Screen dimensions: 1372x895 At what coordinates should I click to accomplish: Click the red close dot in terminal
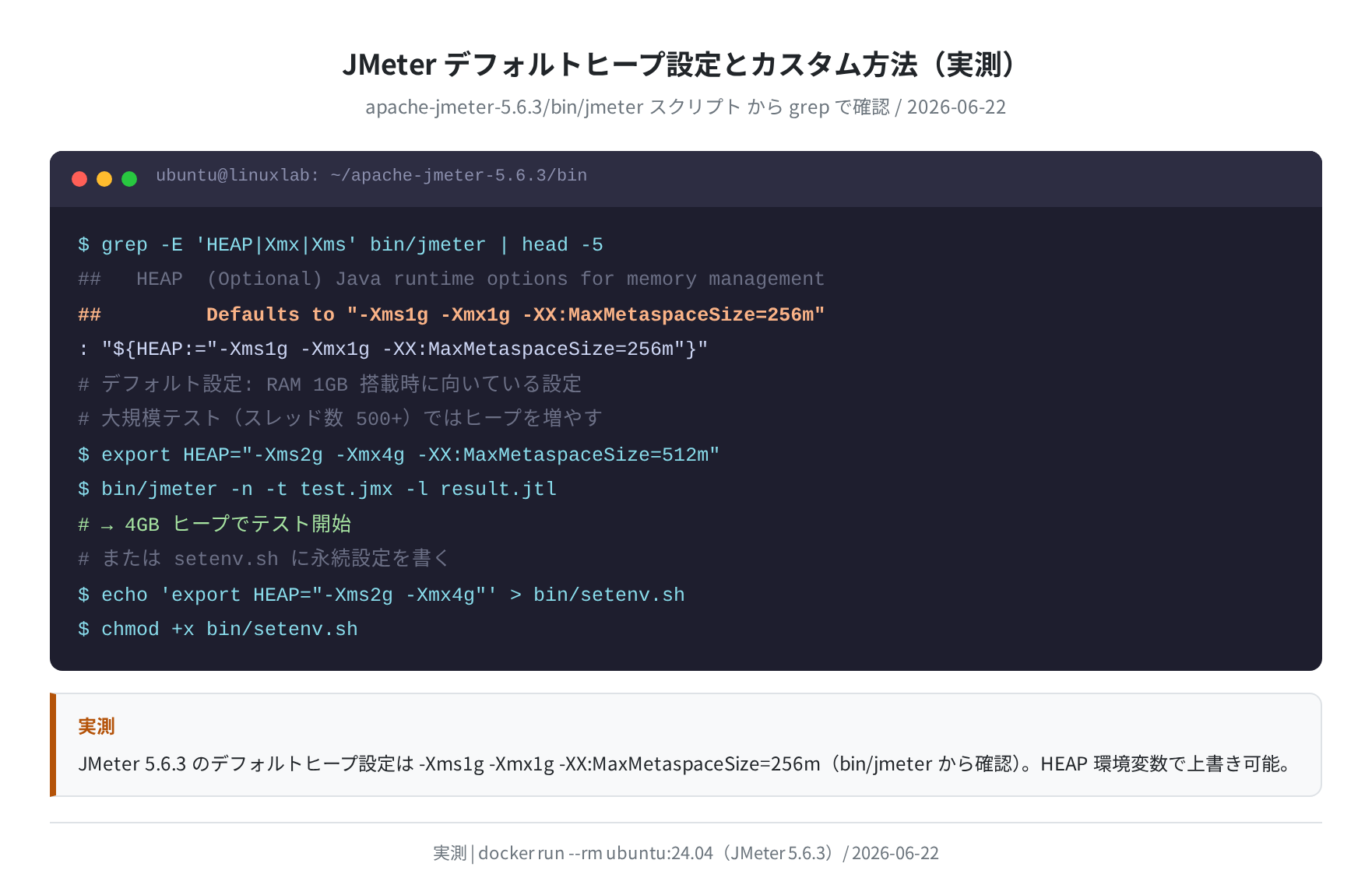pyautogui.click(x=79, y=179)
